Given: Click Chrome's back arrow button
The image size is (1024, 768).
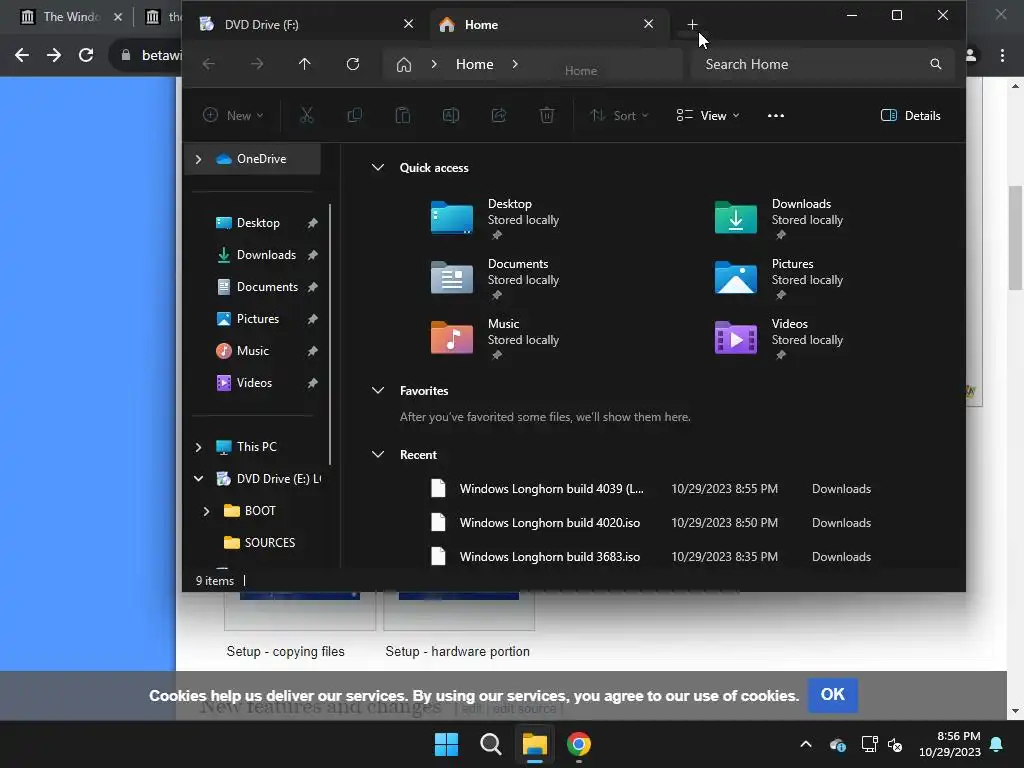Looking at the screenshot, I should pos(22,55).
